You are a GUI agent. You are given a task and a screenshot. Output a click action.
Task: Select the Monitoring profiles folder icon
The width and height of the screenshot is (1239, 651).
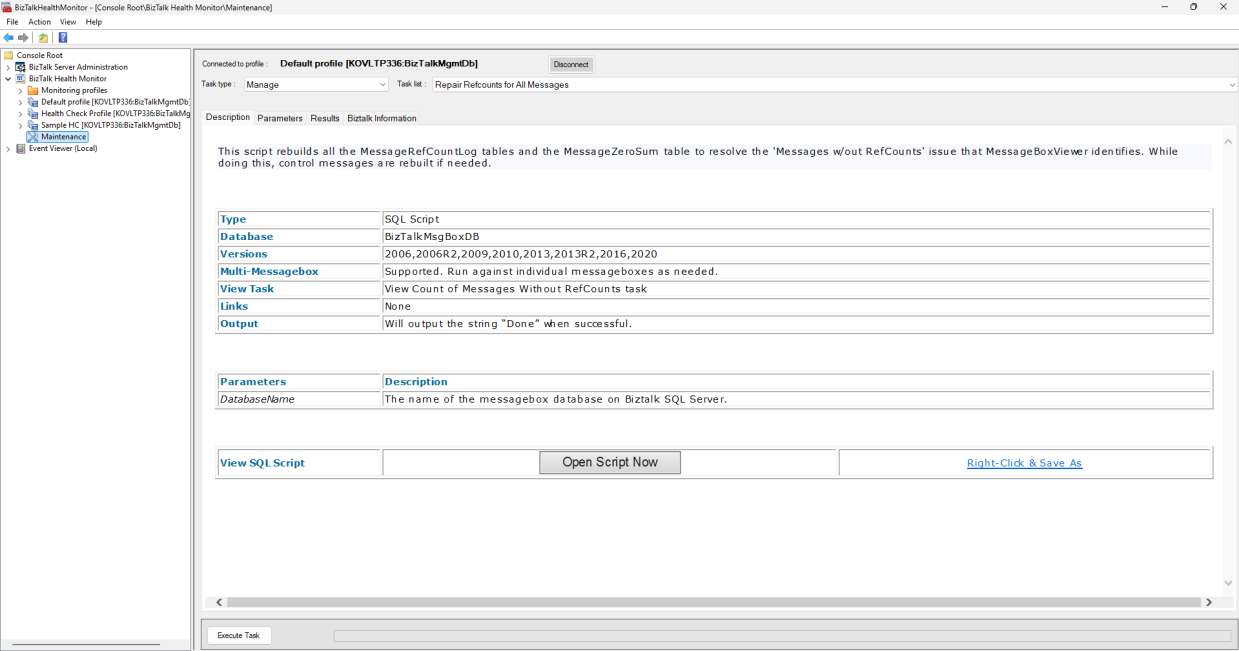pos(33,90)
